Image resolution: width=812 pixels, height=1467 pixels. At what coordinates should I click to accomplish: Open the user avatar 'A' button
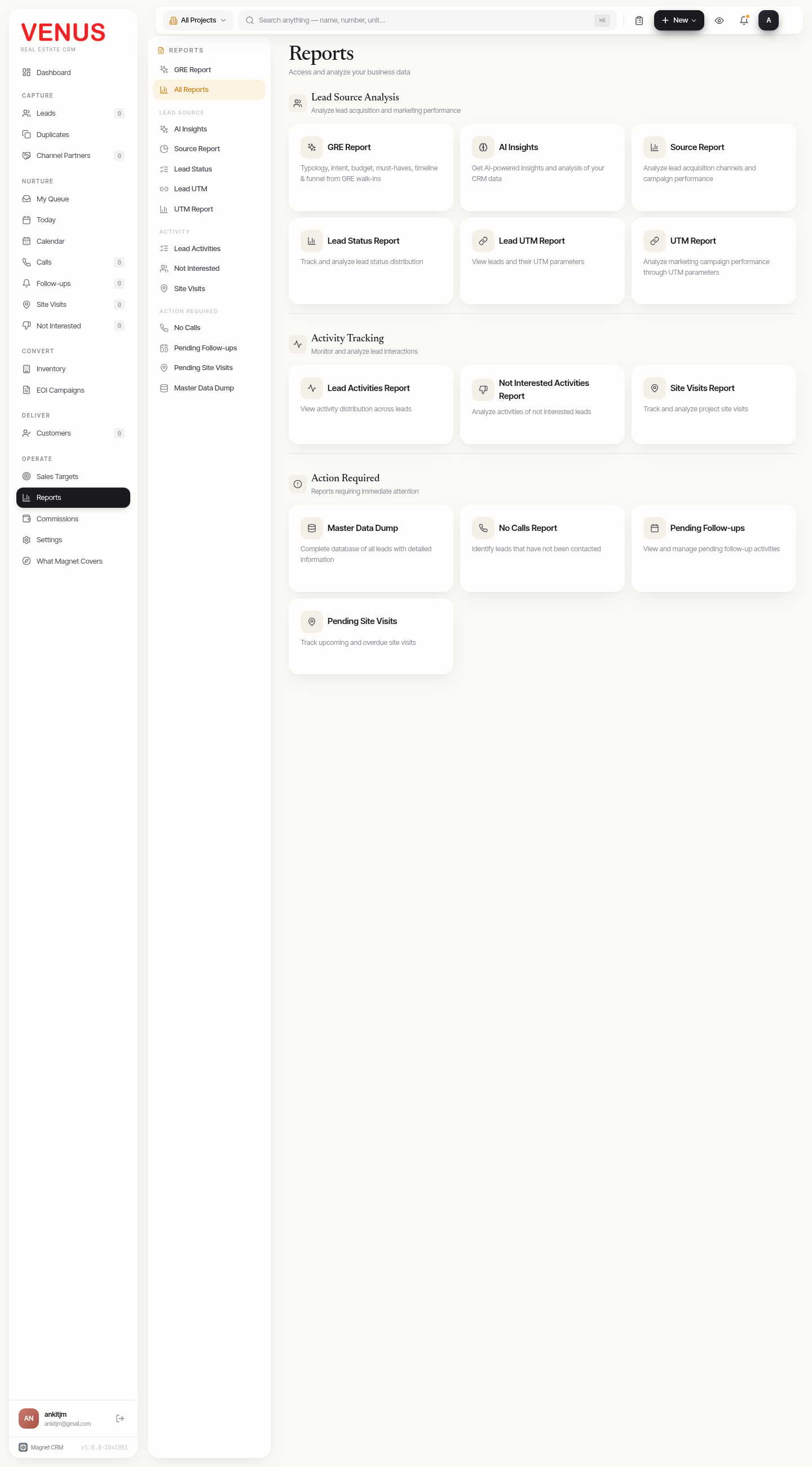768,20
